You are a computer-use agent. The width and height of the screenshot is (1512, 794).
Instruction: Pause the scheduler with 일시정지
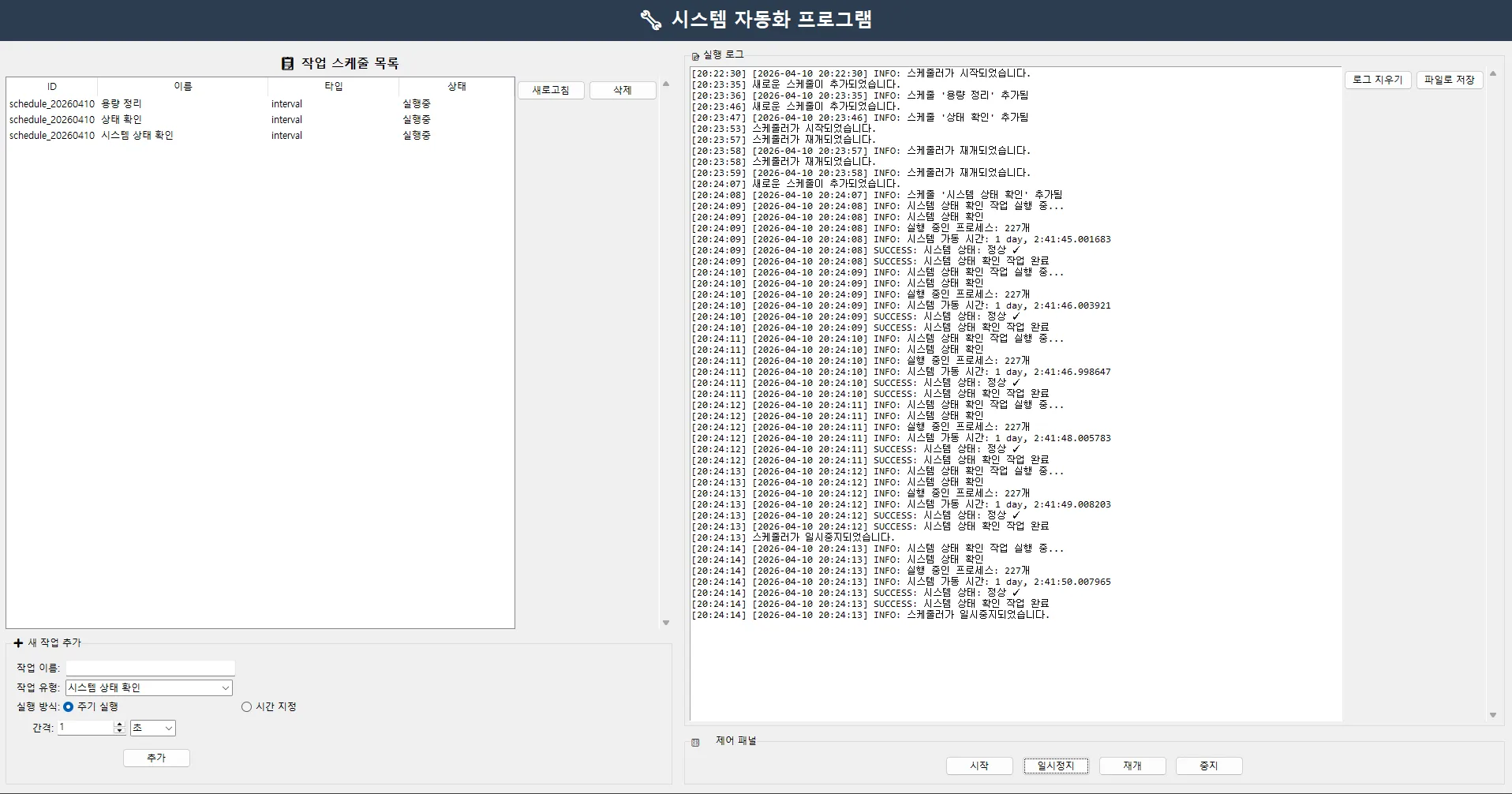pos(1056,766)
